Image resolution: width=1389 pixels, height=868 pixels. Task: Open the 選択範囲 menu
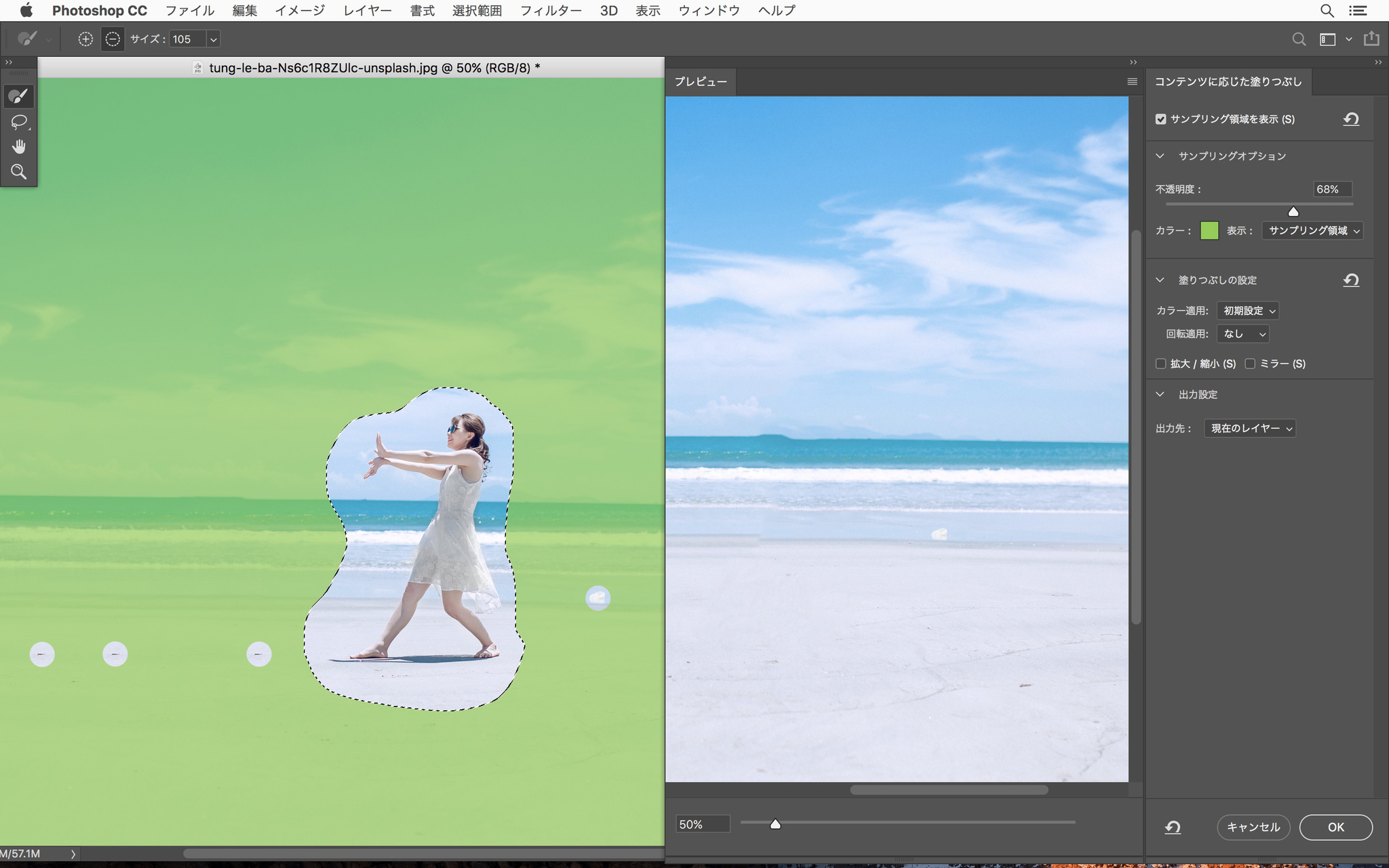[477, 11]
